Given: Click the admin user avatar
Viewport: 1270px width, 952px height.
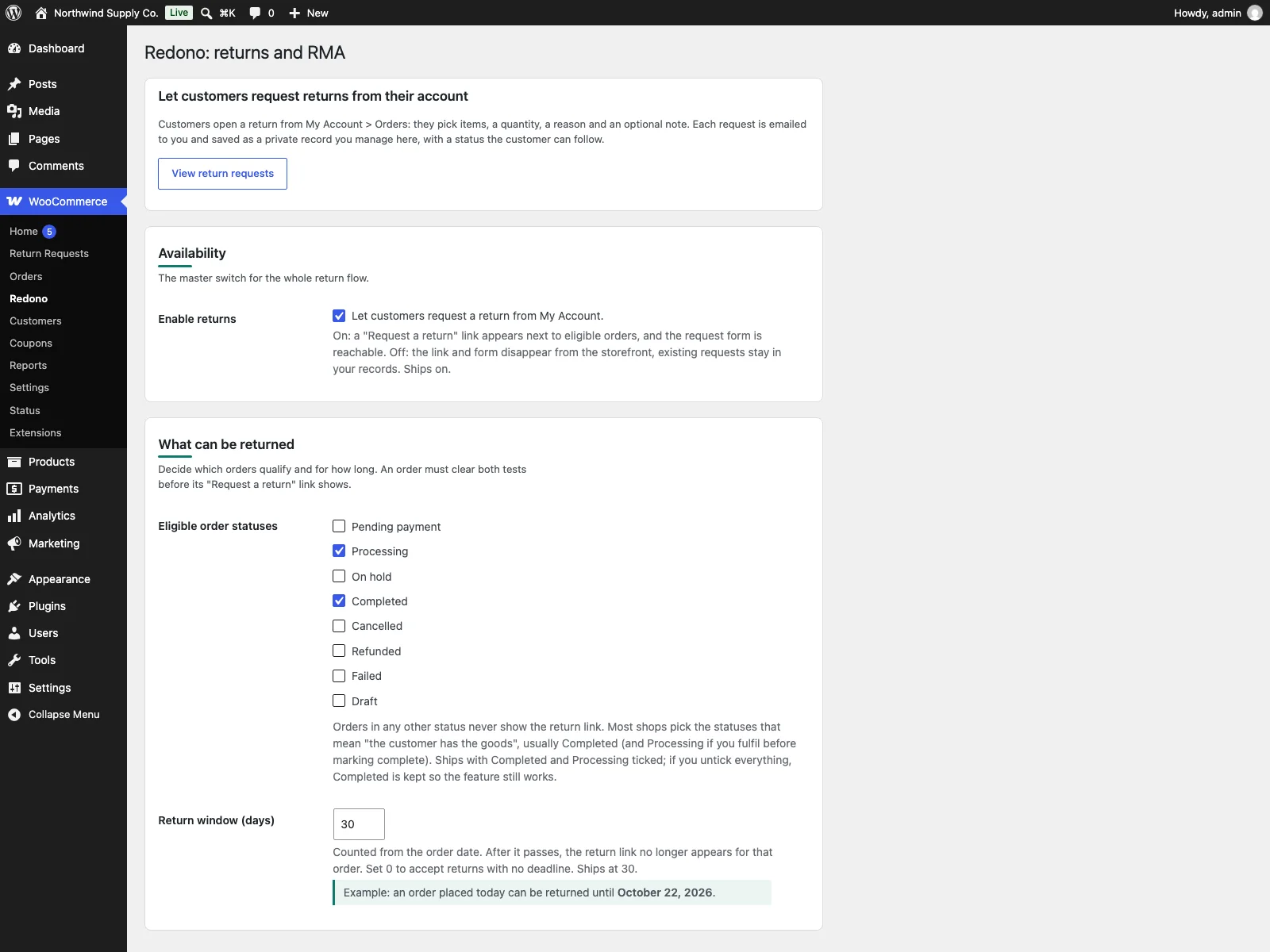Looking at the screenshot, I should (x=1255, y=13).
